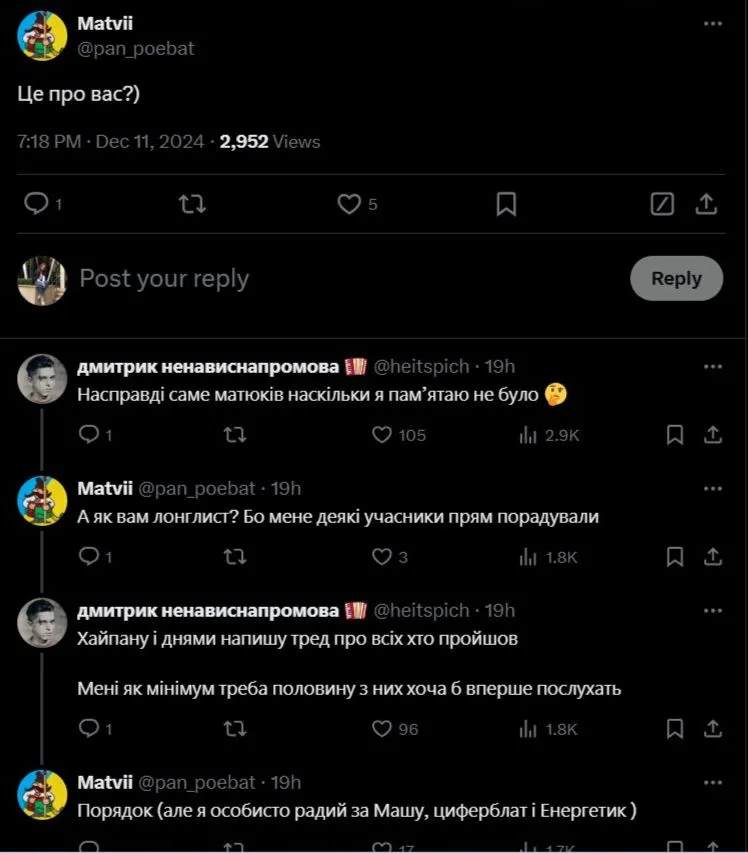Bookmark the main post
The image size is (748, 853).
pos(506,204)
